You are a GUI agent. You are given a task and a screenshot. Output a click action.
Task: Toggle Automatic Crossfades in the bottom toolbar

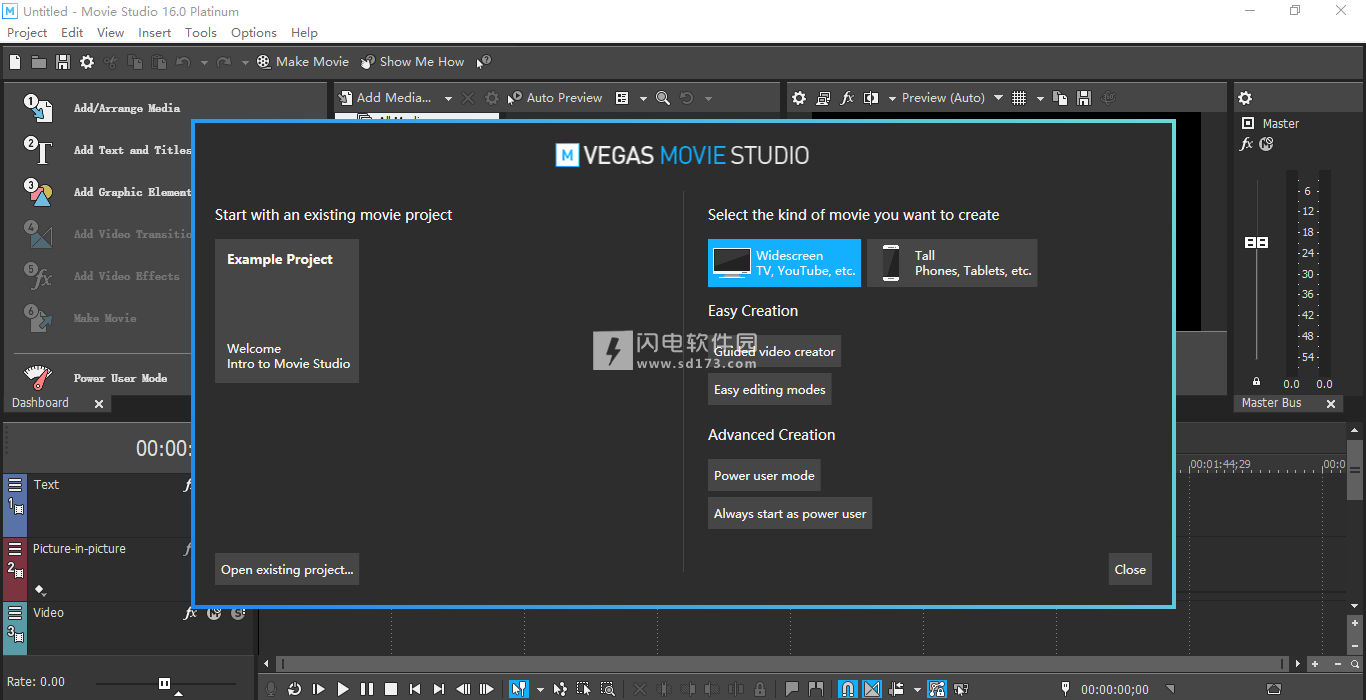(x=872, y=689)
